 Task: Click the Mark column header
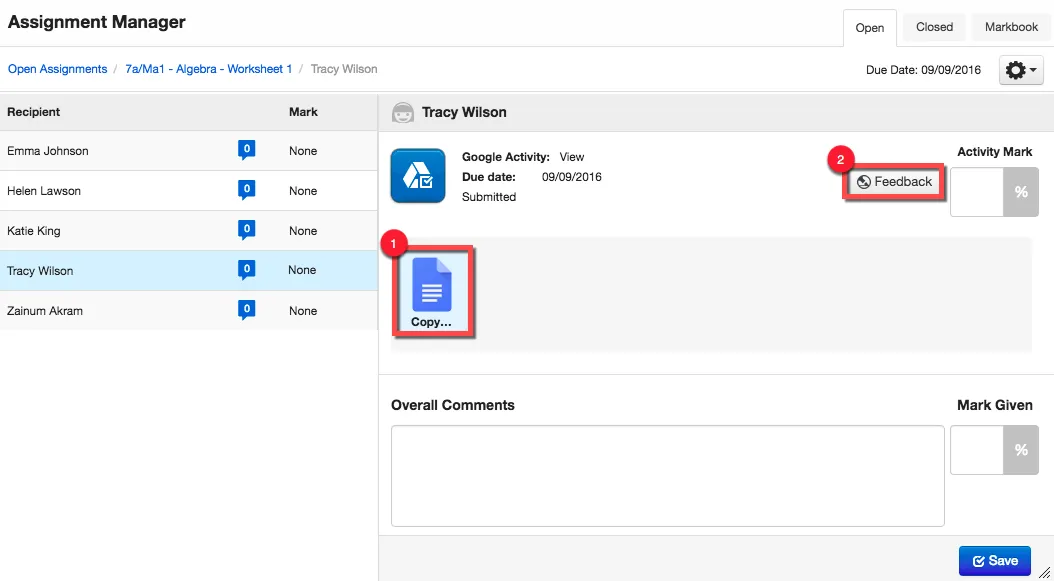pyautogui.click(x=303, y=112)
